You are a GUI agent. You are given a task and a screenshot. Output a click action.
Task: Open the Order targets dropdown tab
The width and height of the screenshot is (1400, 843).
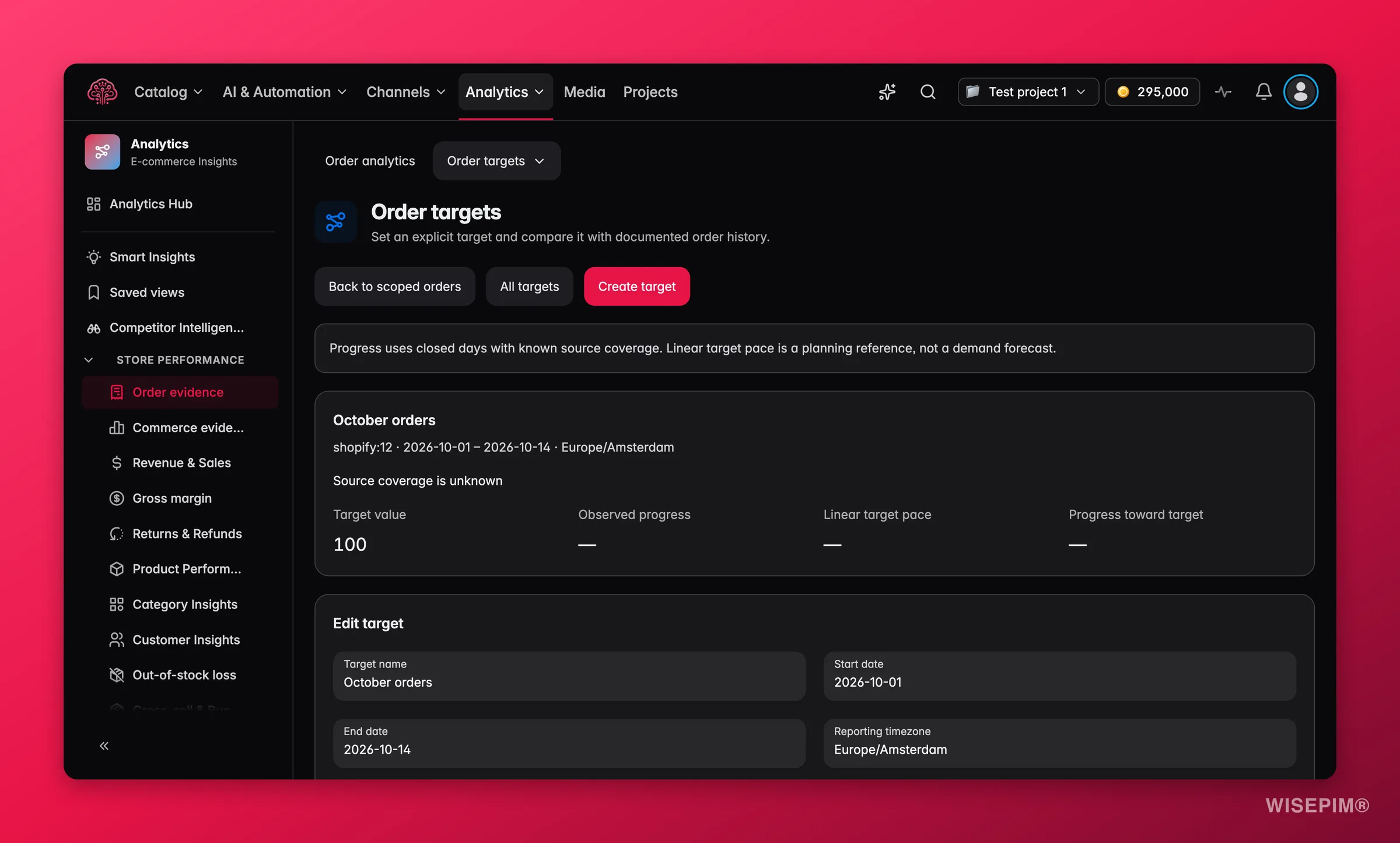click(496, 160)
